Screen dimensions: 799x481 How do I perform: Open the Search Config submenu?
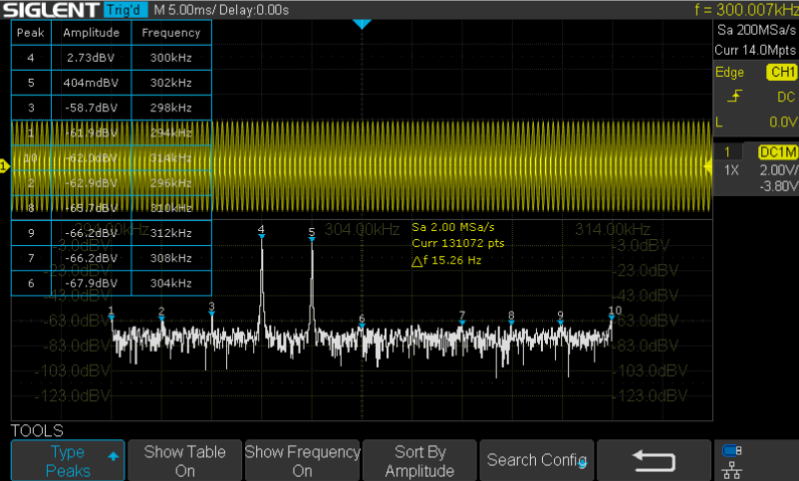coord(536,461)
